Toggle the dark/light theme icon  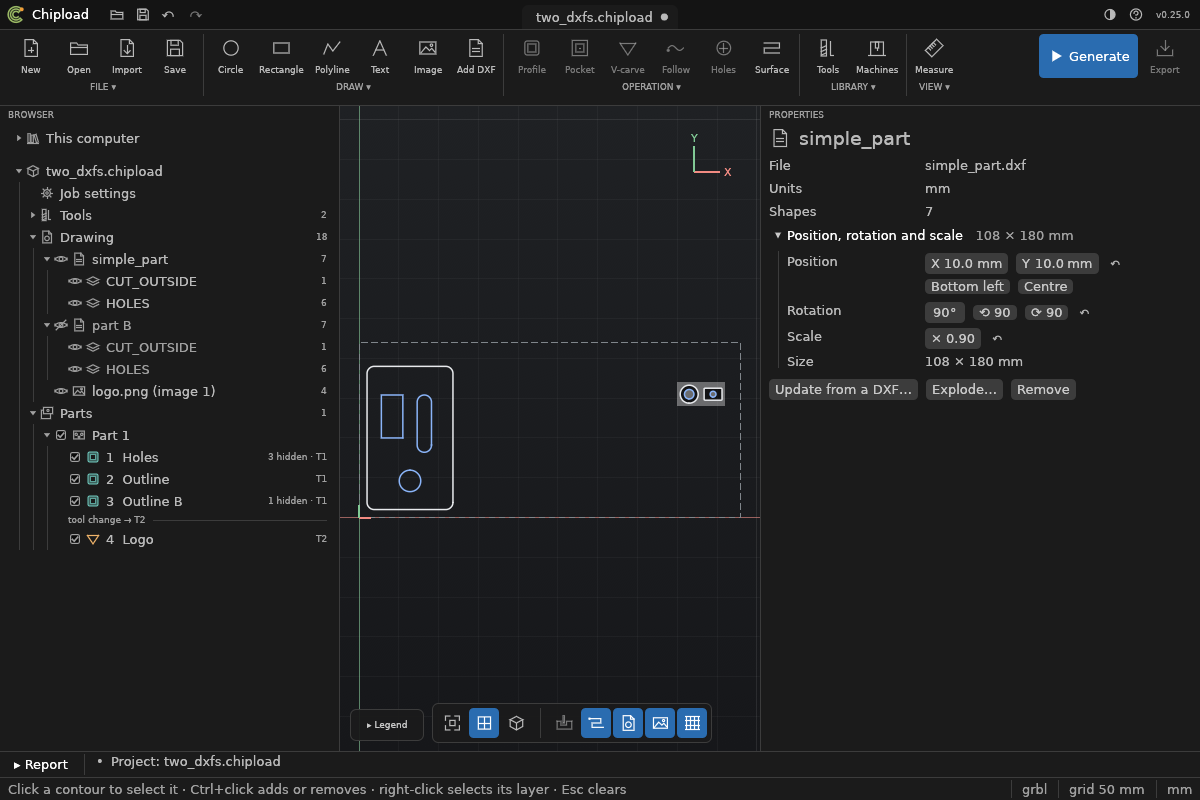pyautogui.click(x=1110, y=15)
